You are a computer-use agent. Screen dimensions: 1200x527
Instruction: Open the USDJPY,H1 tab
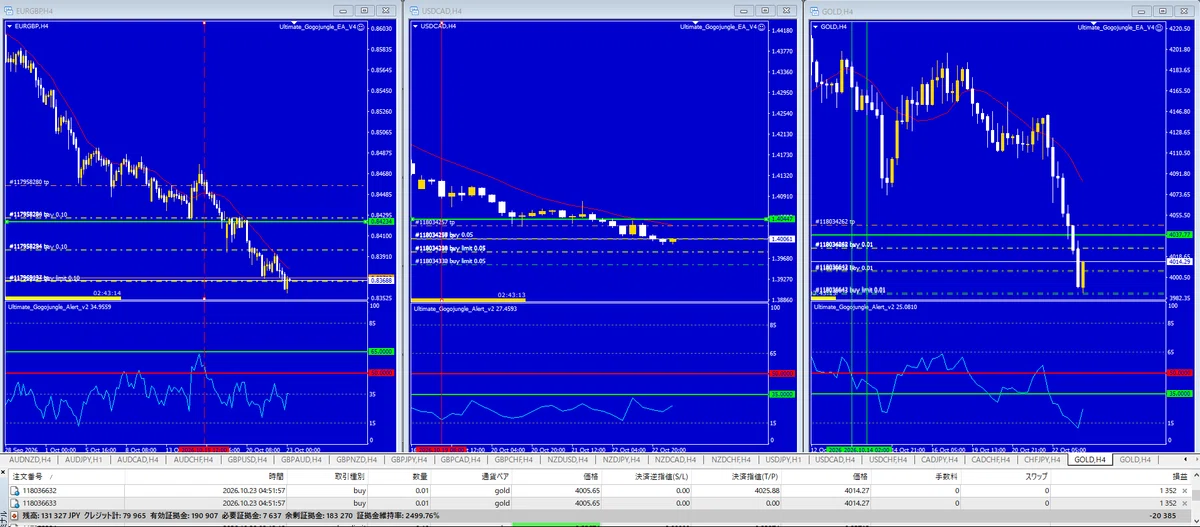(x=781, y=459)
